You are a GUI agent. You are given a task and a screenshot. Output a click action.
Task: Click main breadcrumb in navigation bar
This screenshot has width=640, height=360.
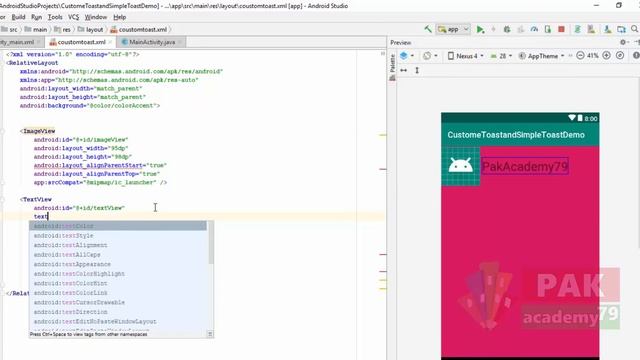[x=36, y=29]
